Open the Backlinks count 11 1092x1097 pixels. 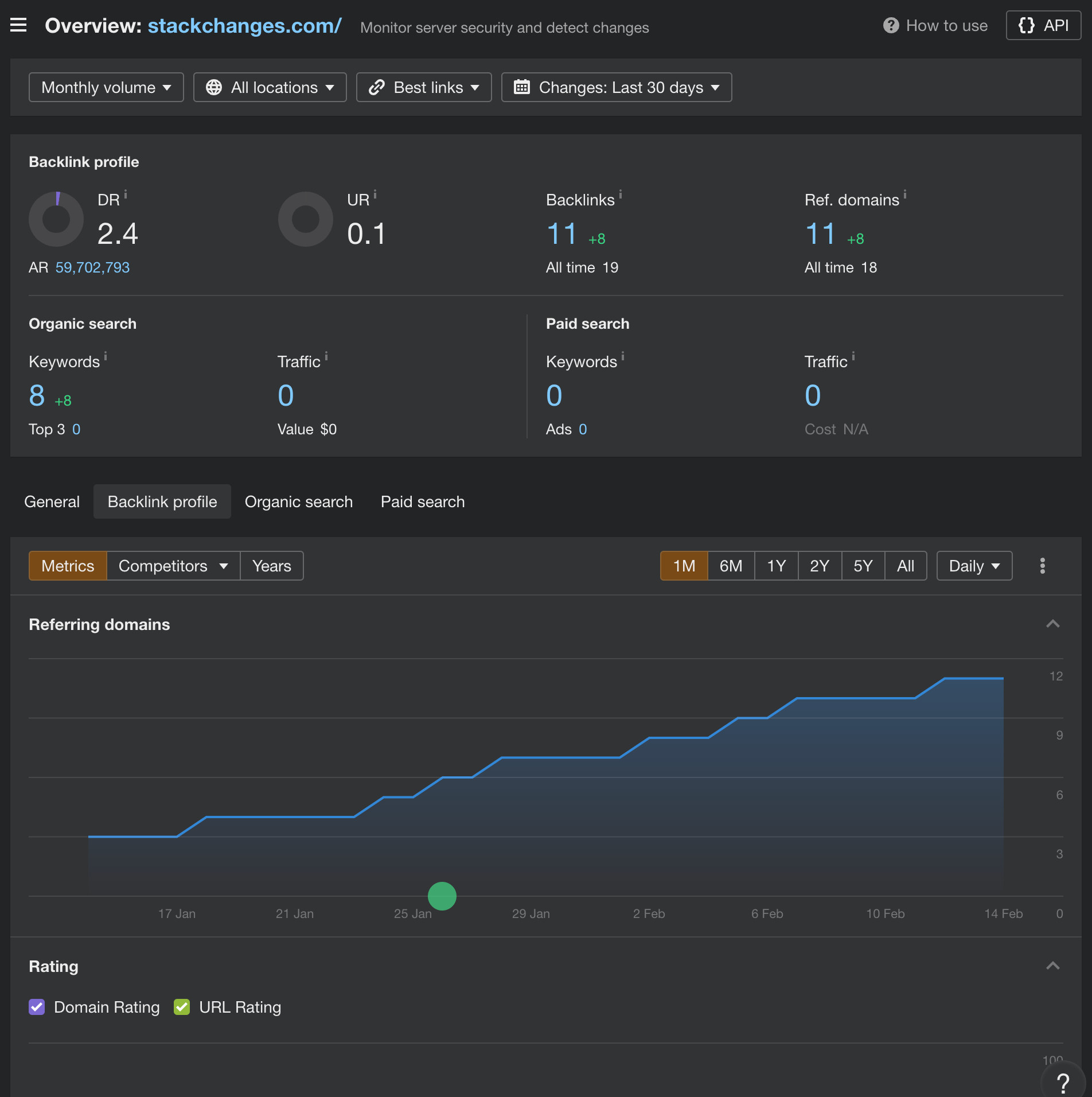(561, 234)
